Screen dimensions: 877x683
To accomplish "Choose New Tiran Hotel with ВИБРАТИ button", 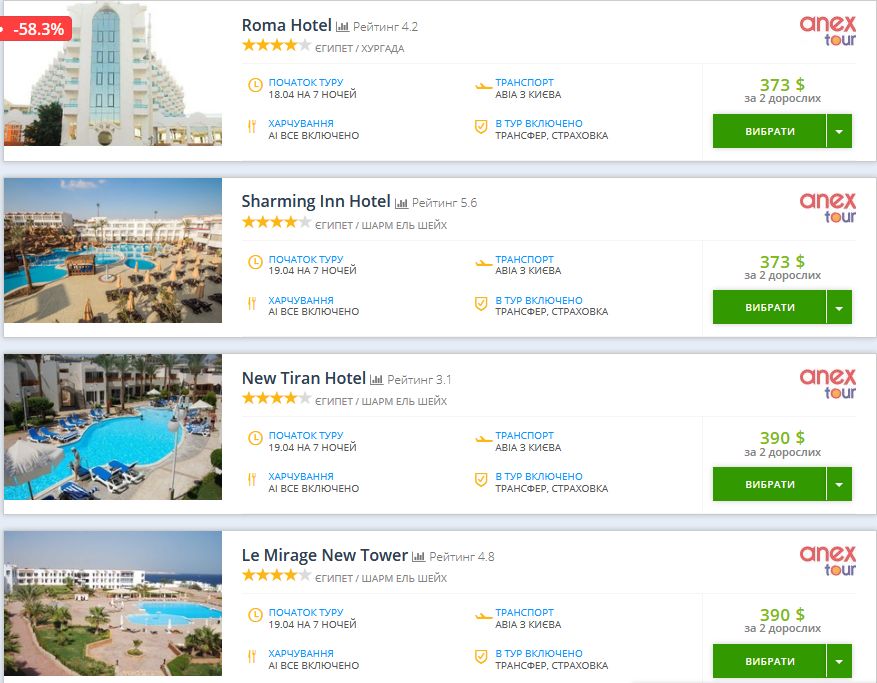I will click(769, 484).
